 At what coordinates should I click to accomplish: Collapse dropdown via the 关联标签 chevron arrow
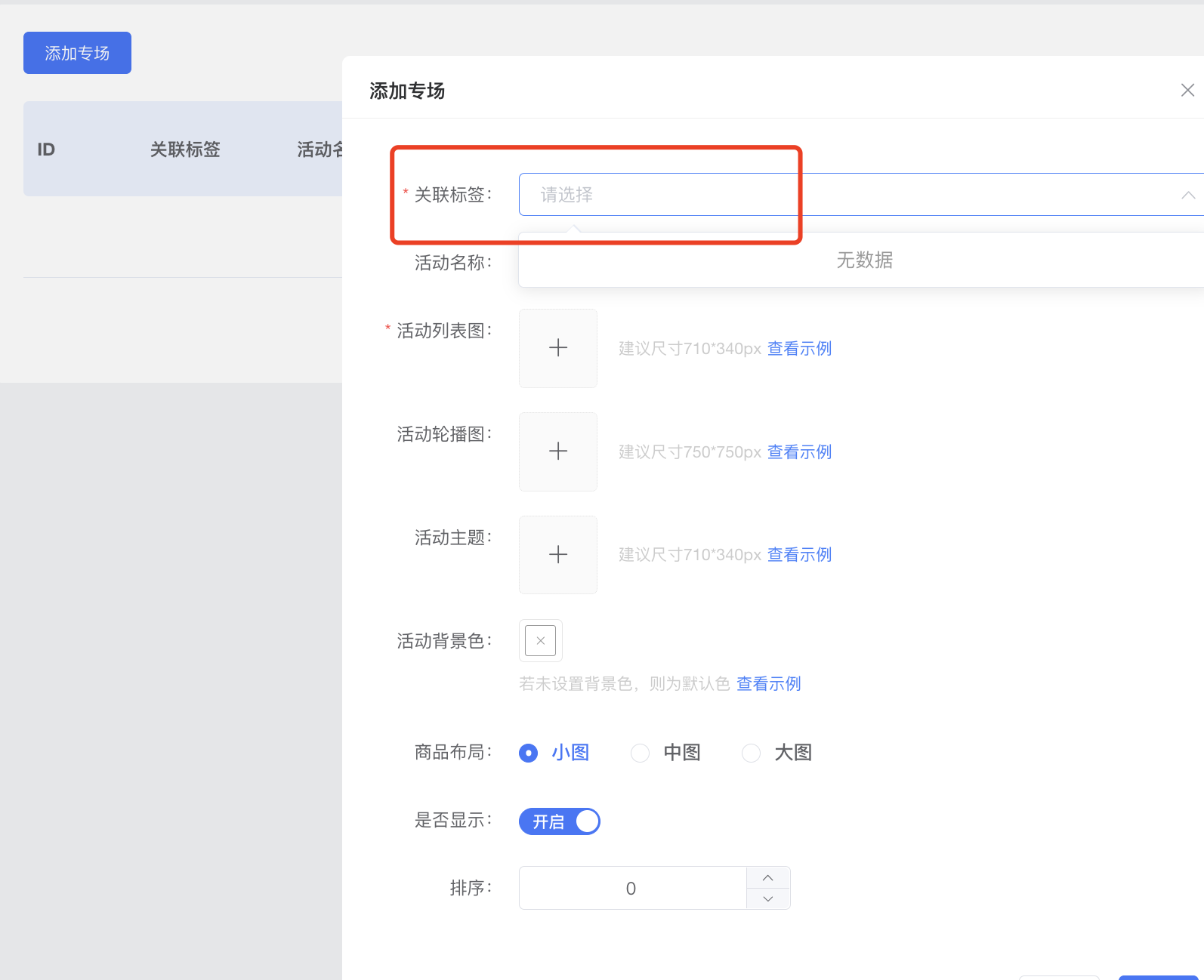click(x=1188, y=195)
